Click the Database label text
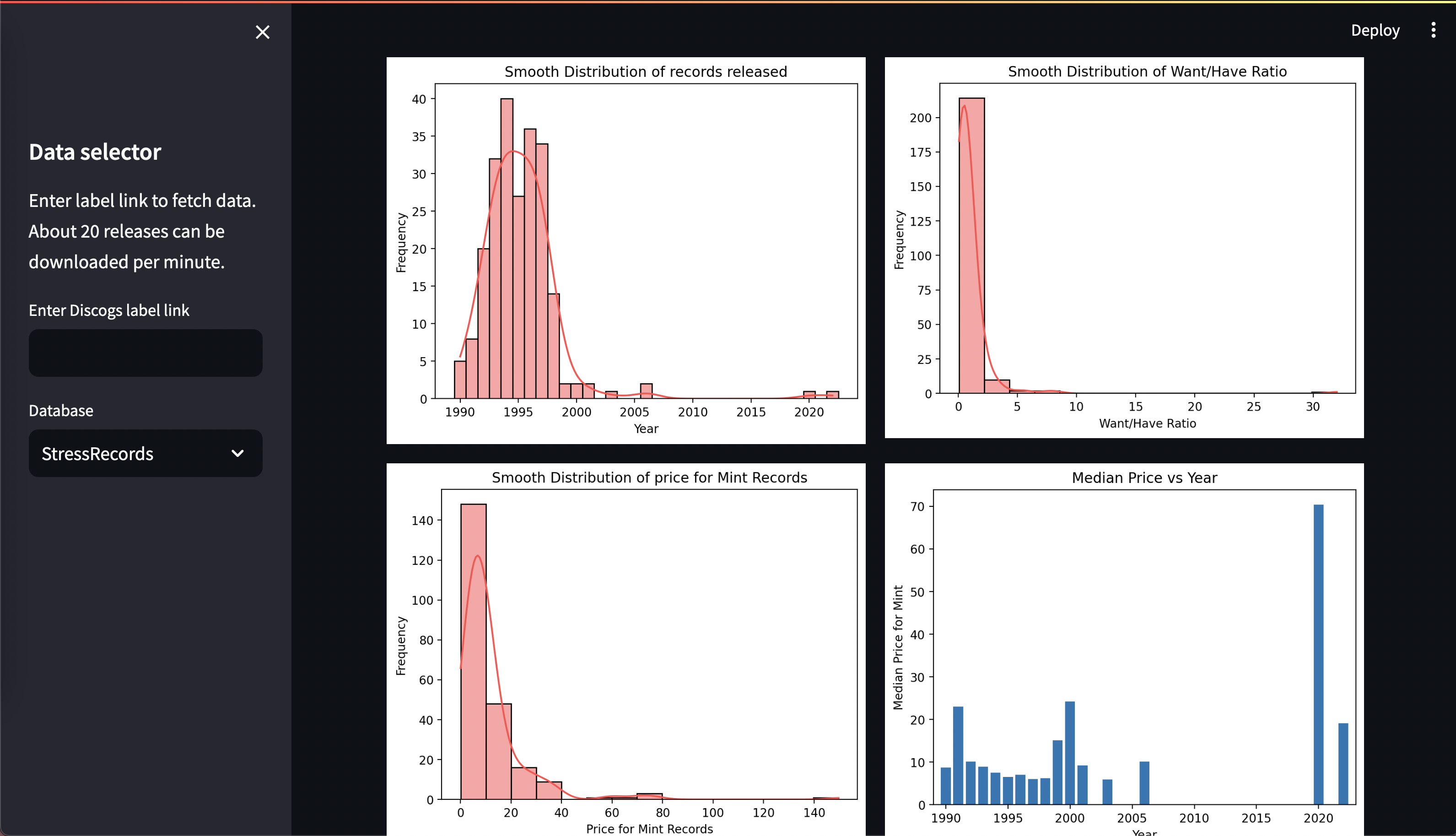Screen dimensions: 1456x836 (61, 411)
